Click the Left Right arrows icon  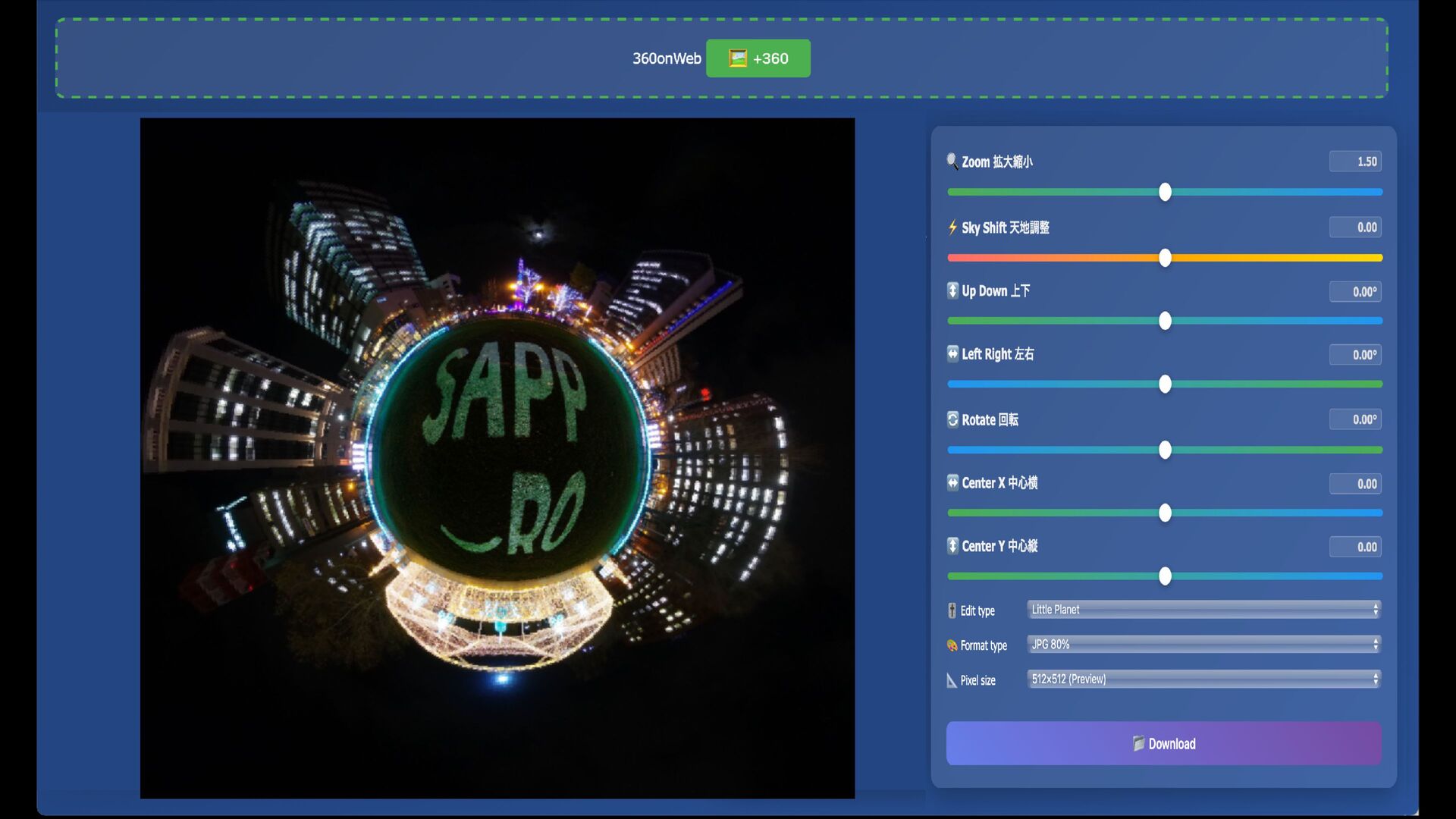pyautogui.click(x=952, y=353)
